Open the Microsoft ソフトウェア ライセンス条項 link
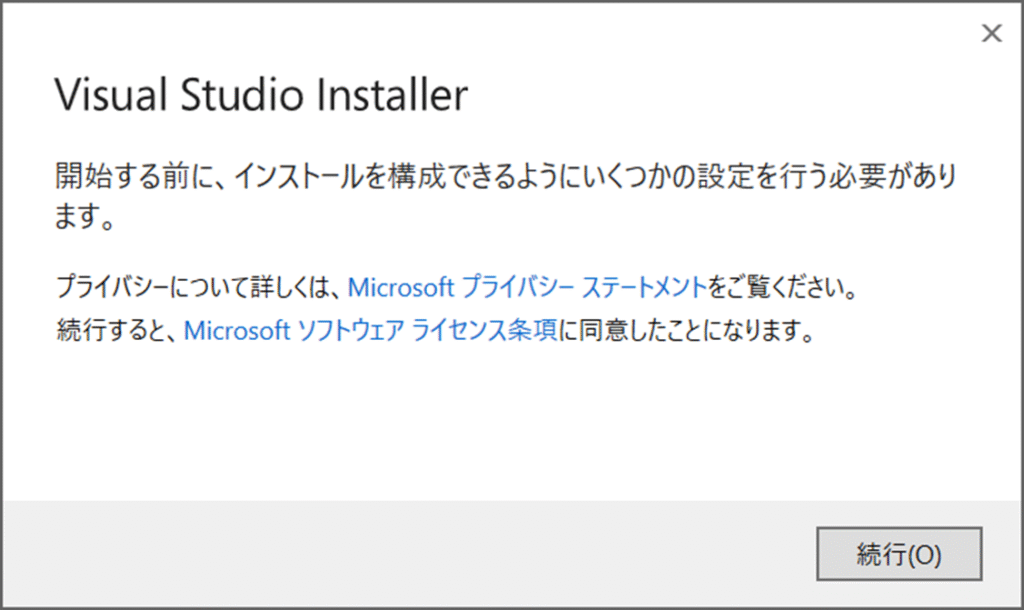This screenshot has width=1024, height=610. click(x=370, y=330)
